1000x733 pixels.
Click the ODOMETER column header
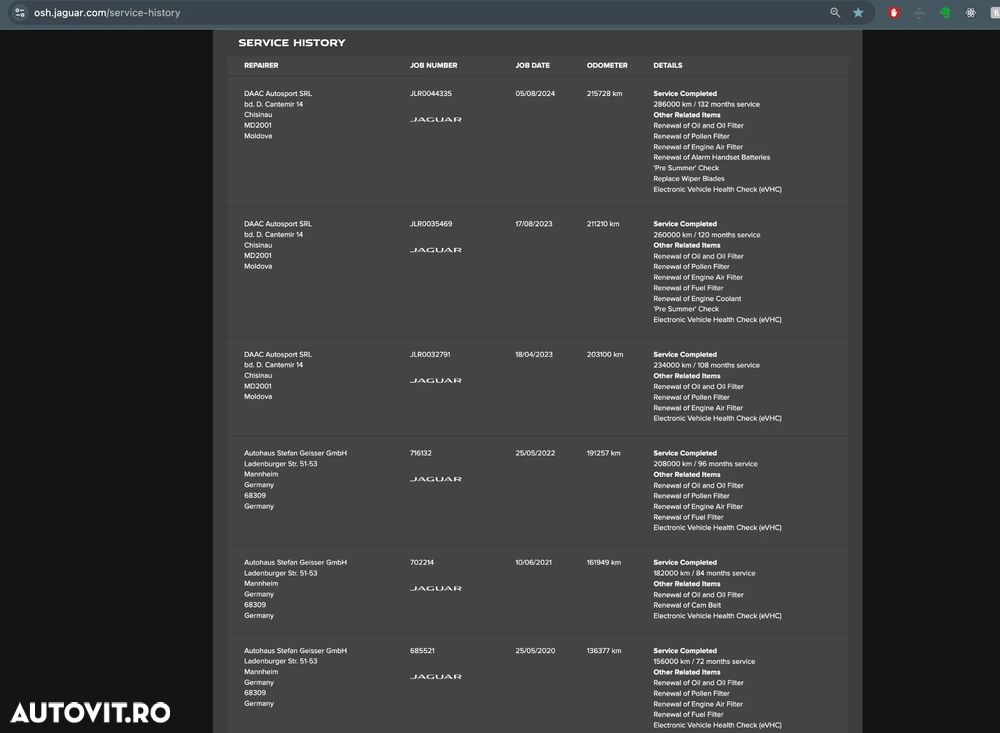[607, 65]
